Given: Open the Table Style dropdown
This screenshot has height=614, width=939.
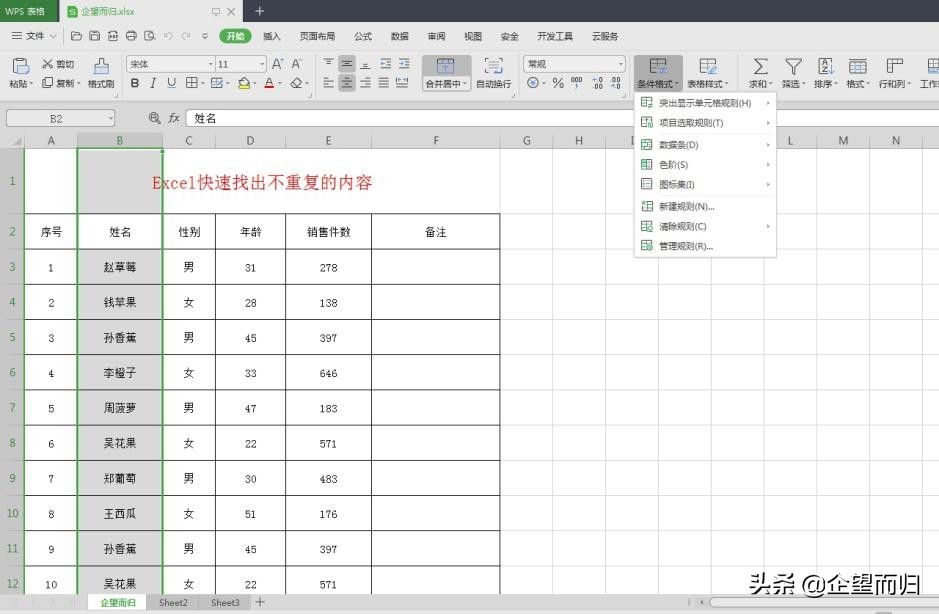Looking at the screenshot, I should coord(708,73).
